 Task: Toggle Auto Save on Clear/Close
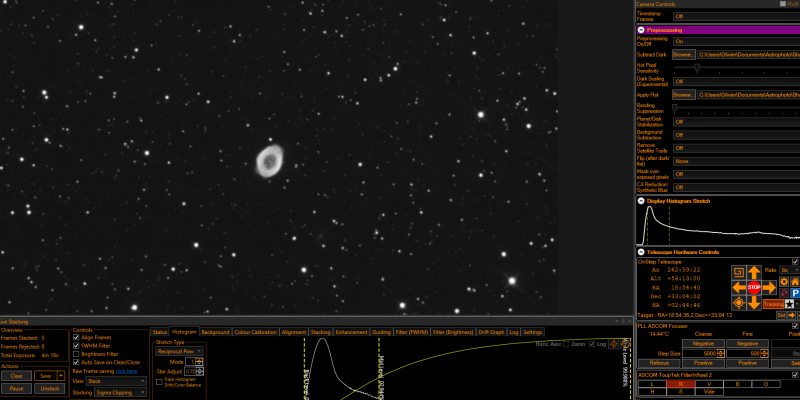[77, 362]
